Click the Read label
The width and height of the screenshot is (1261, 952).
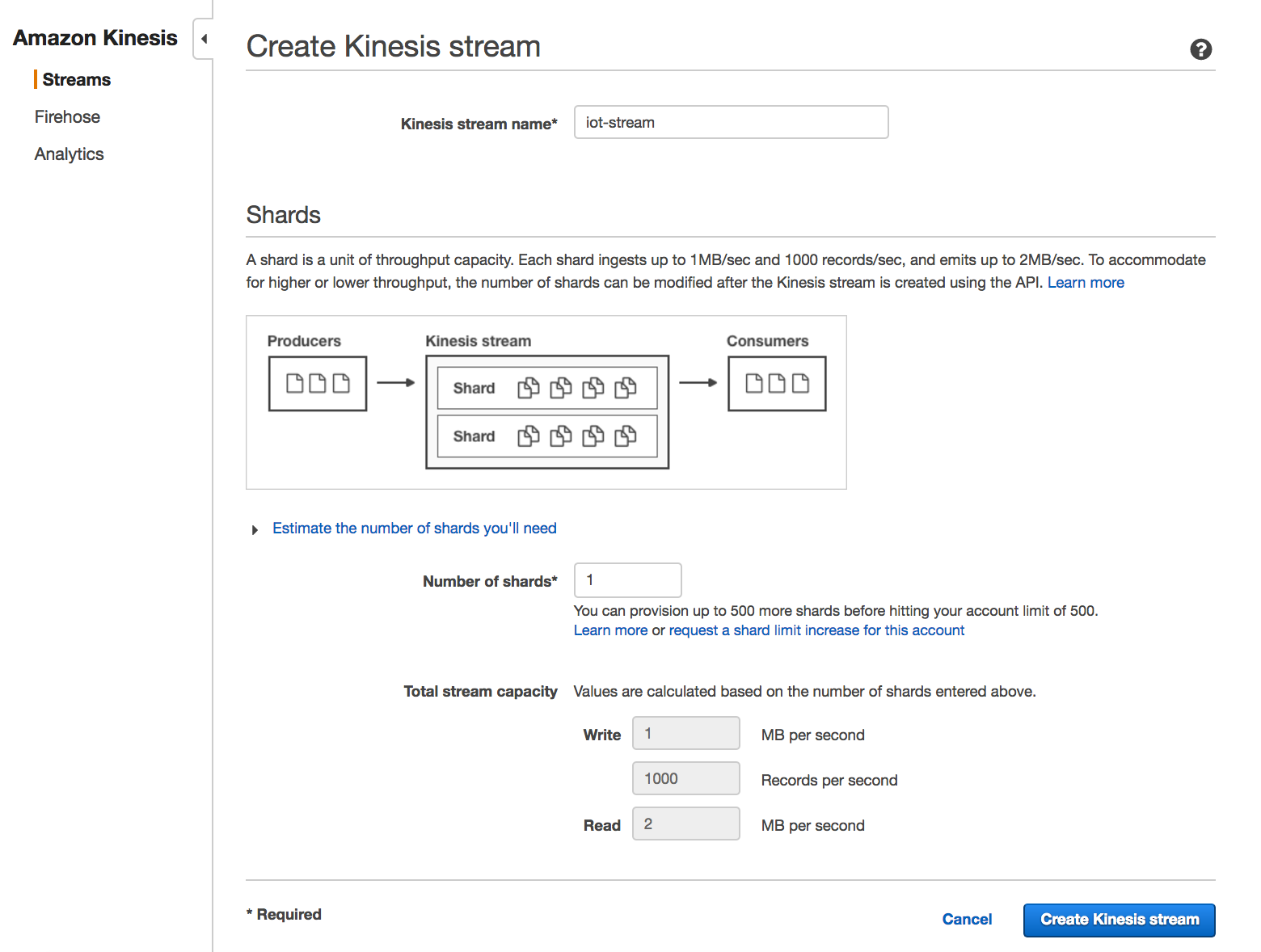point(602,825)
